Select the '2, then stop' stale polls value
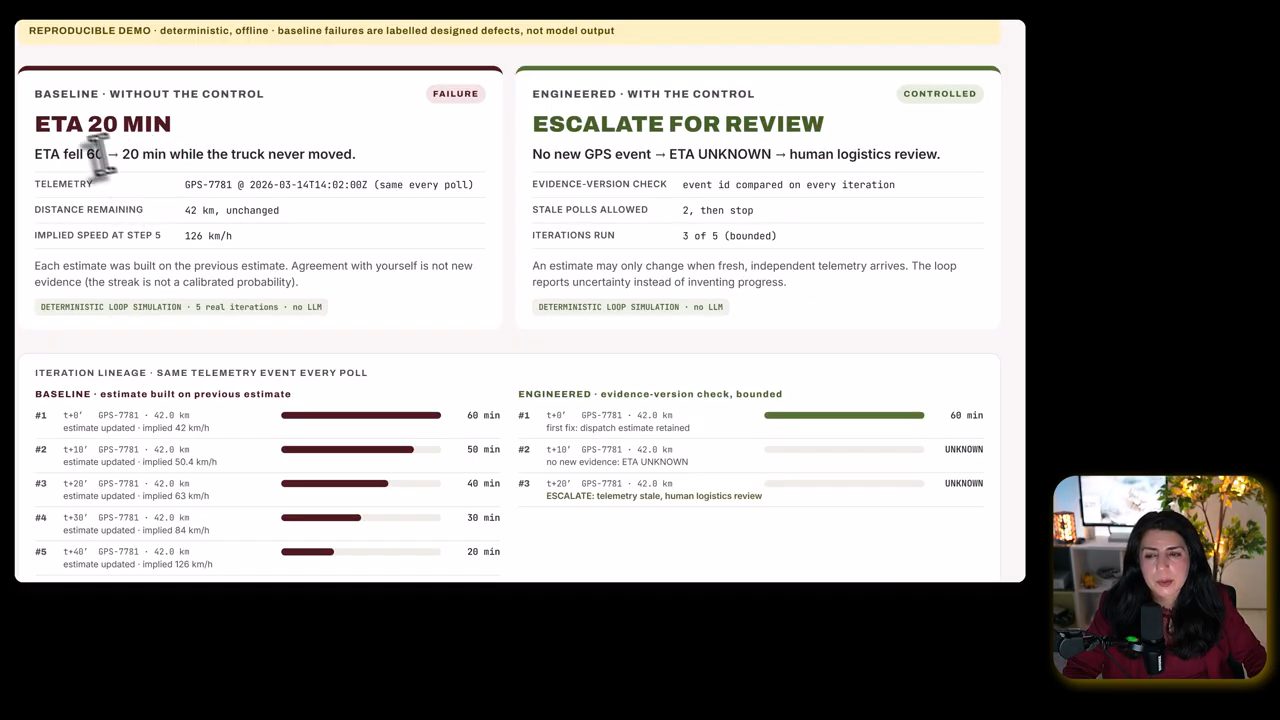Viewport: 1280px width, 720px height. click(x=718, y=211)
